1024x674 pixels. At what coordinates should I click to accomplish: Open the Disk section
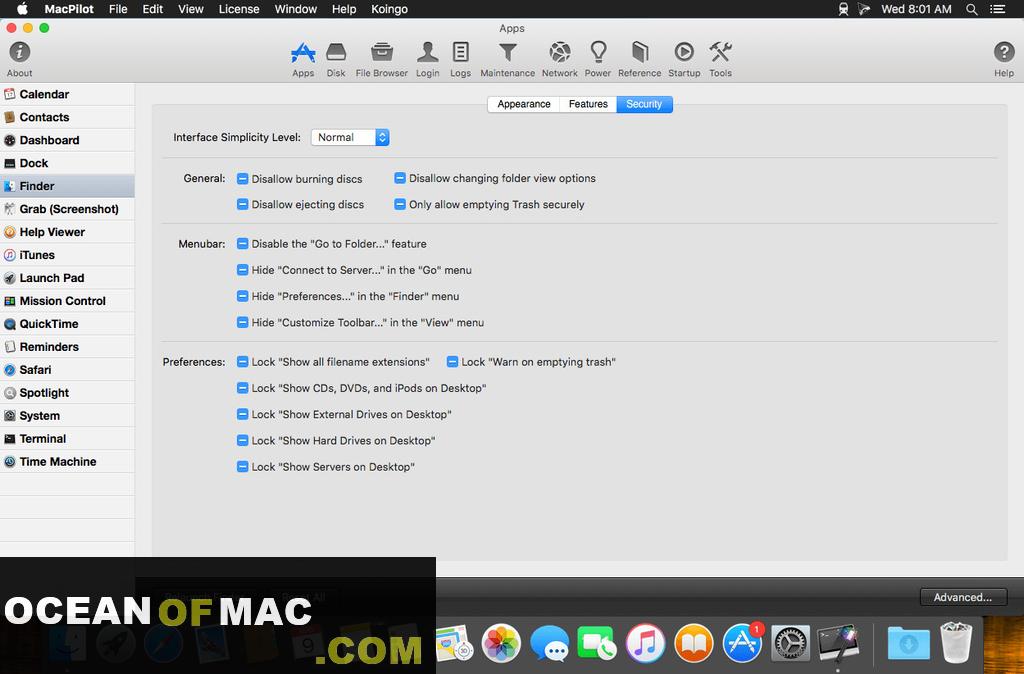click(336, 59)
